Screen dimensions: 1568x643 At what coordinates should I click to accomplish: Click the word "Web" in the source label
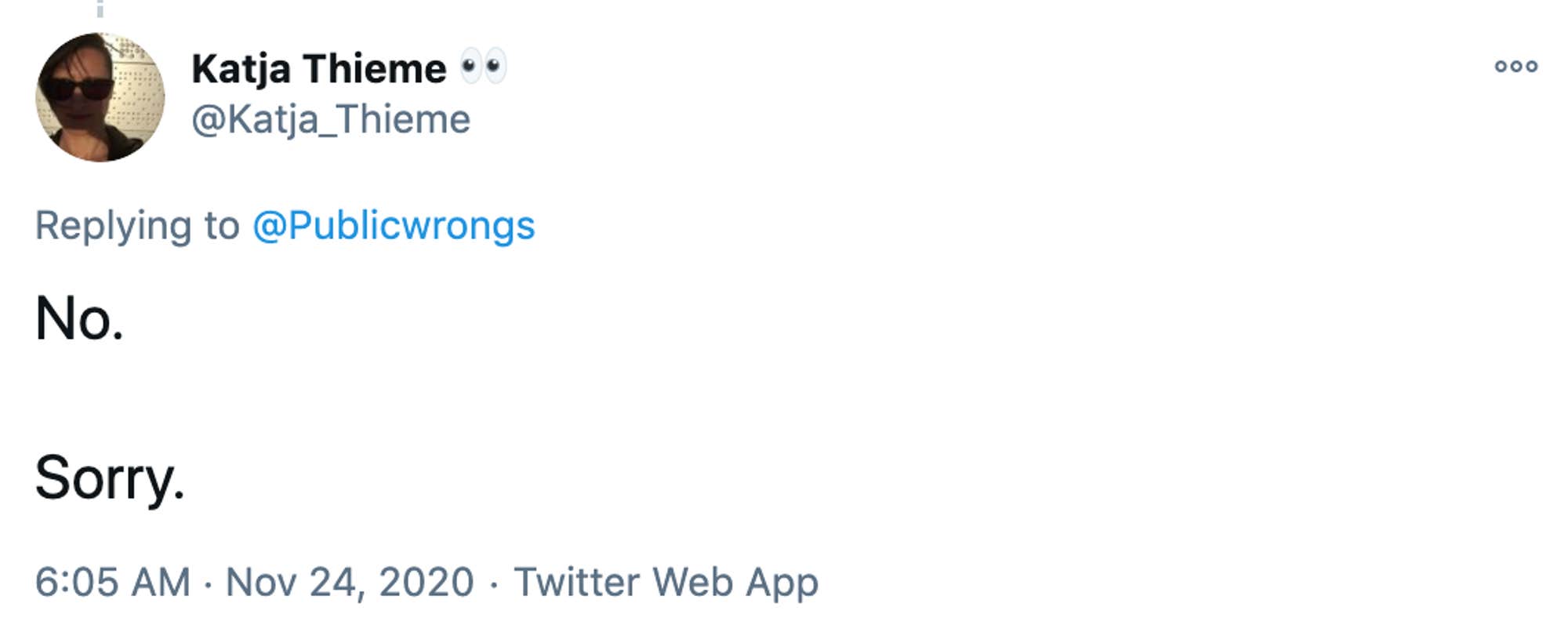click(692, 583)
